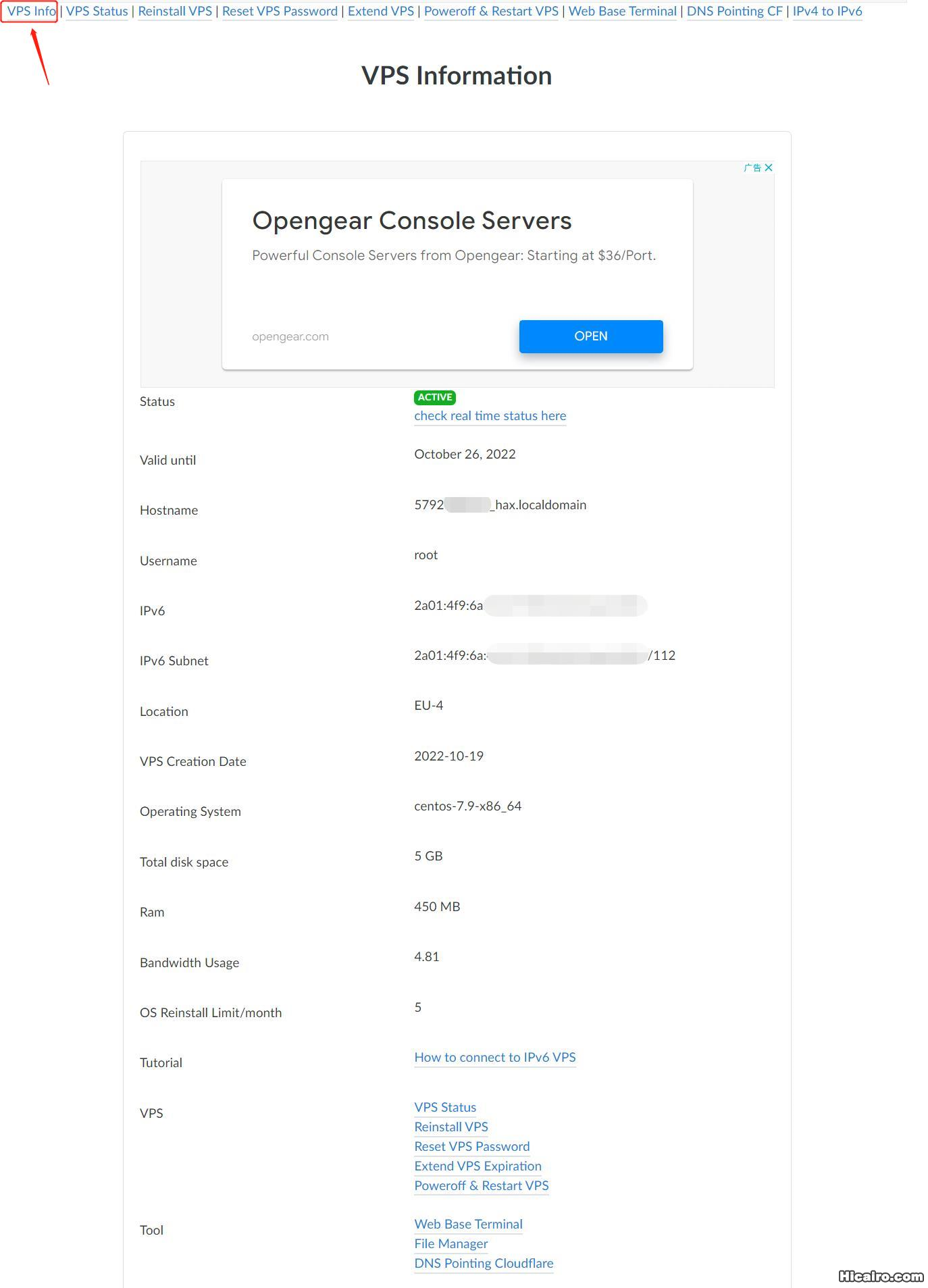Screen dimensions: 928x1288
Task: Select Reinstall VPS in the top navigation
Action: (175, 11)
